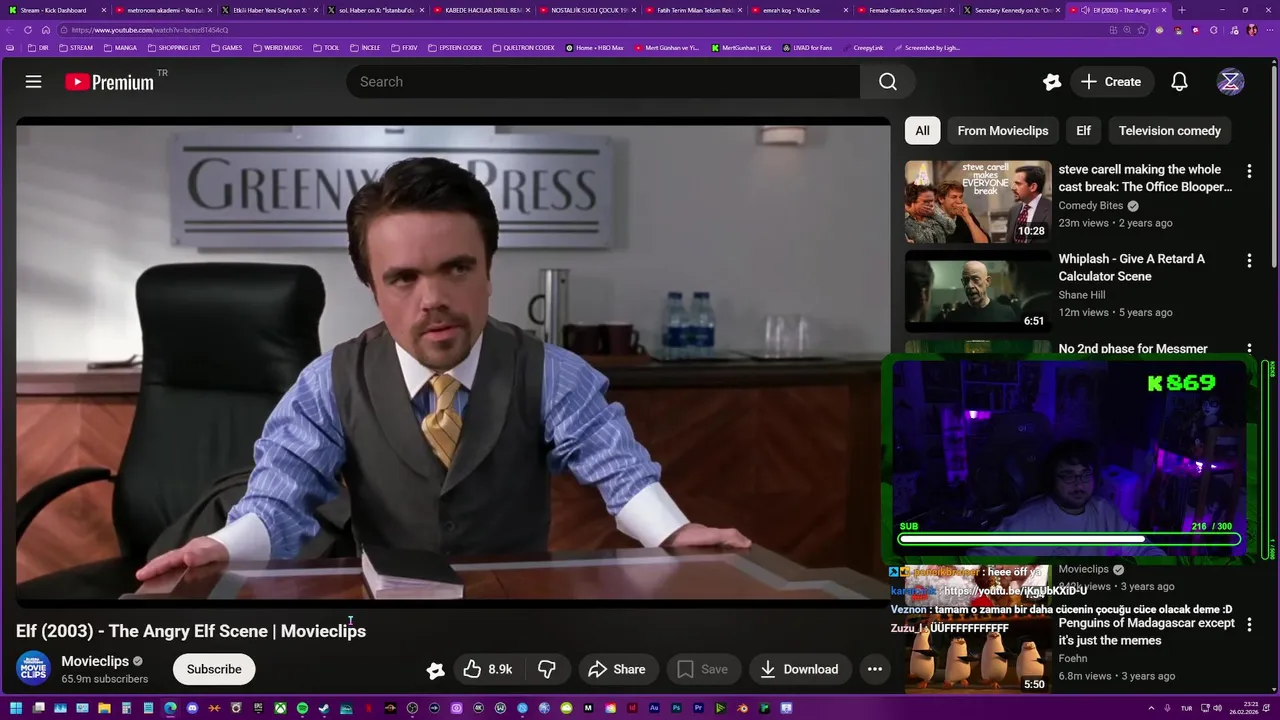Expand the GAMES bookmarks folder
The width and height of the screenshot is (1280, 720).
[226, 48]
